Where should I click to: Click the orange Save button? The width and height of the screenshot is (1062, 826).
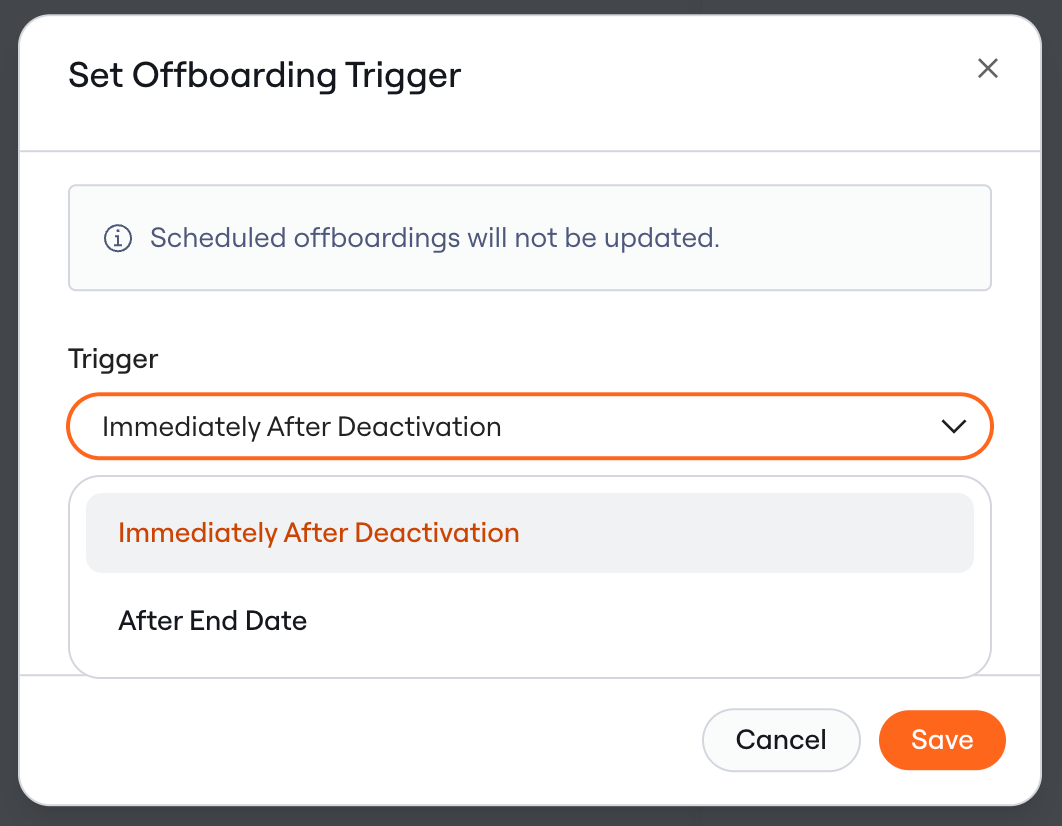(x=942, y=740)
